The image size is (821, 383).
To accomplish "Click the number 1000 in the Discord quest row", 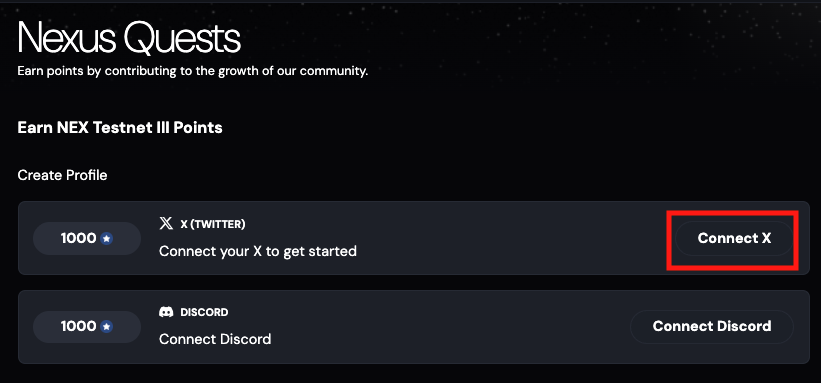I will click(x=79, y=327).
